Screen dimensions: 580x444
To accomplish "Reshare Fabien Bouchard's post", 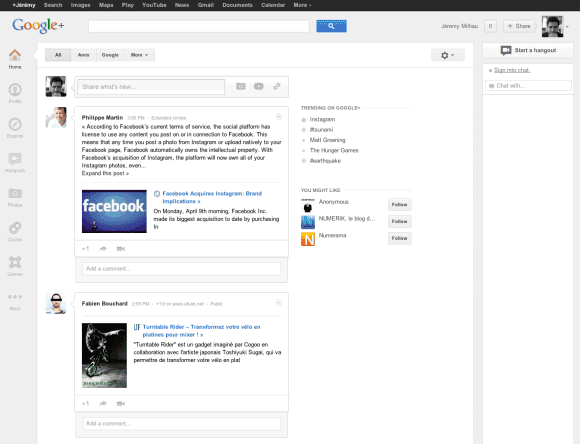I will 103,403.
